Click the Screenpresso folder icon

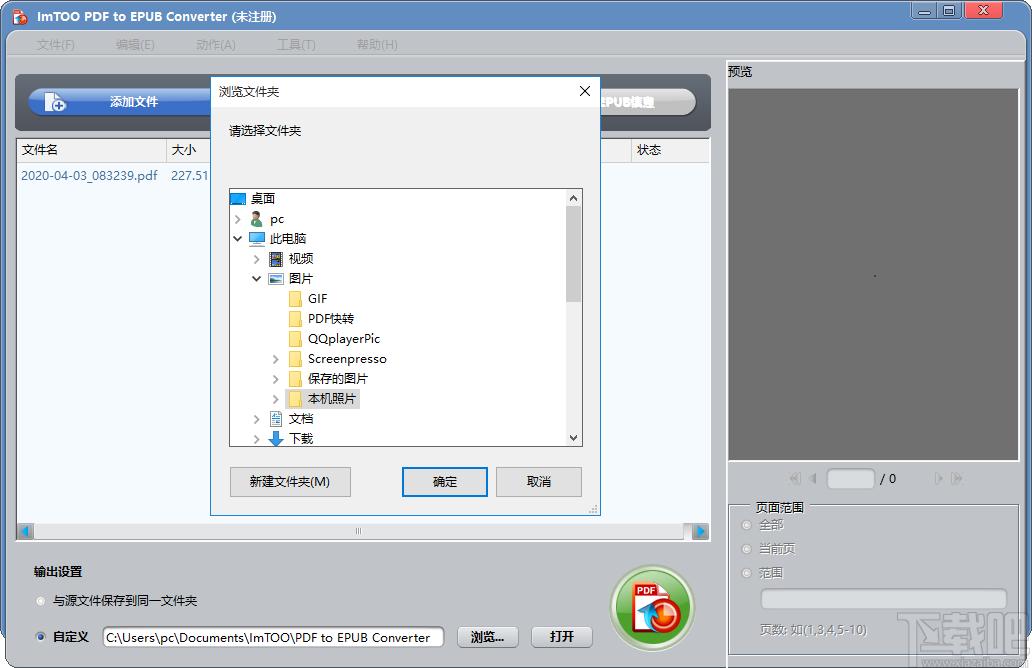[x=296, y=359]
